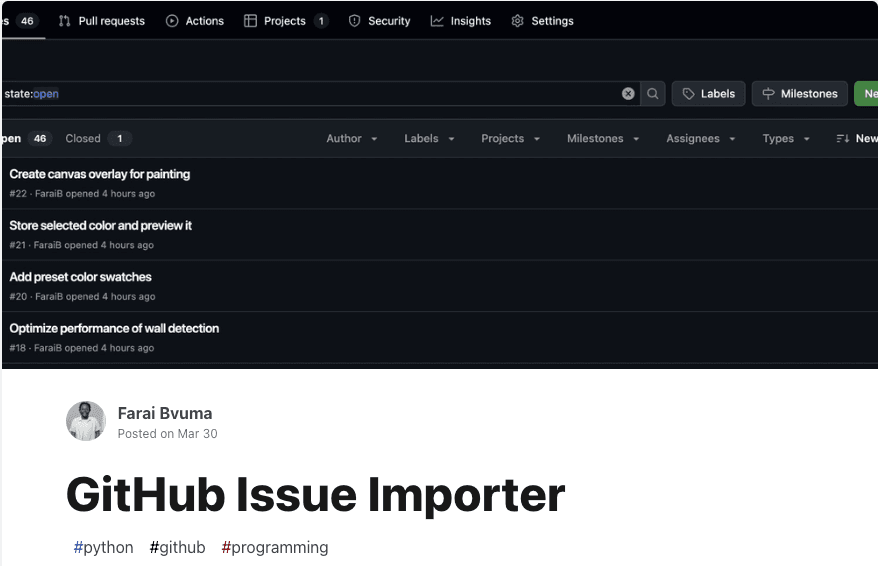The height and width of the screenshot is (566, 878).
Task: Click the Posted on Mar 30 date
Action: (167, 434)
